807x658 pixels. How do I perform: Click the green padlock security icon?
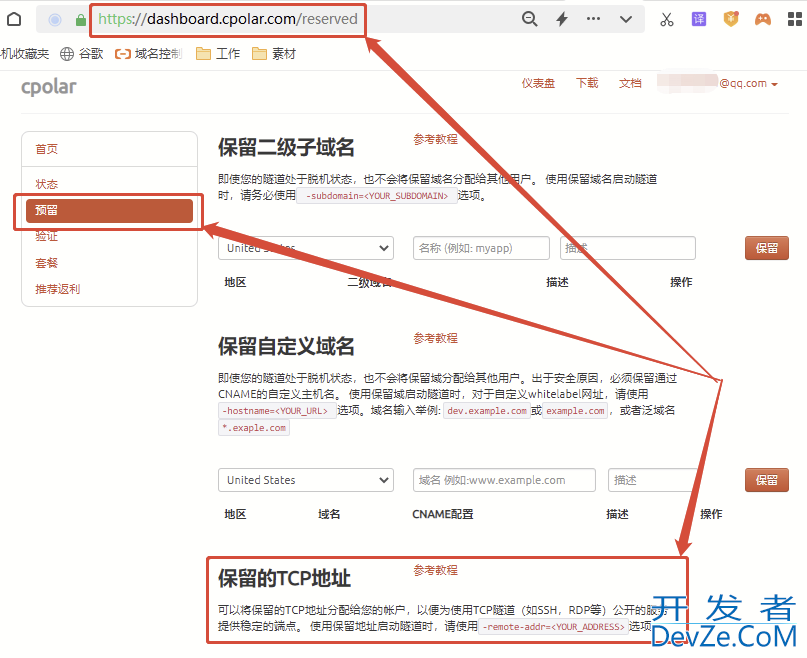pos(80,20)
